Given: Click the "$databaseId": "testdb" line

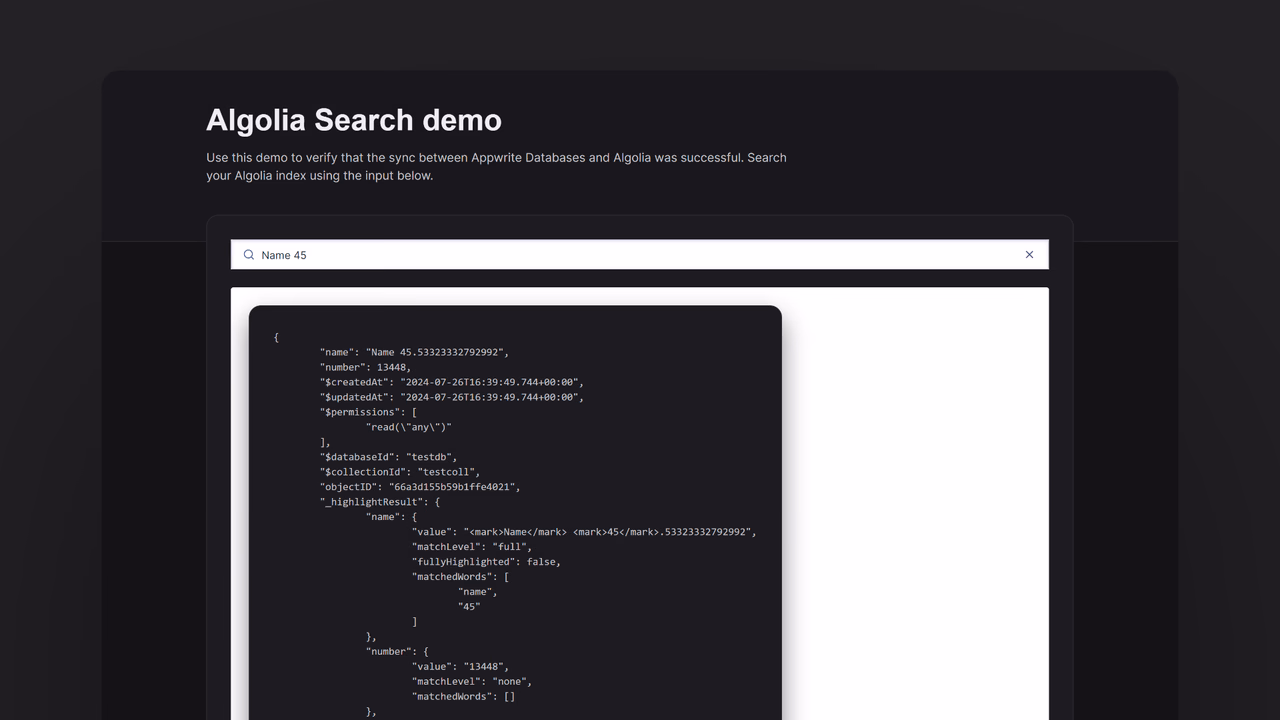Looking at the screenshot, I should coord(388,457).
